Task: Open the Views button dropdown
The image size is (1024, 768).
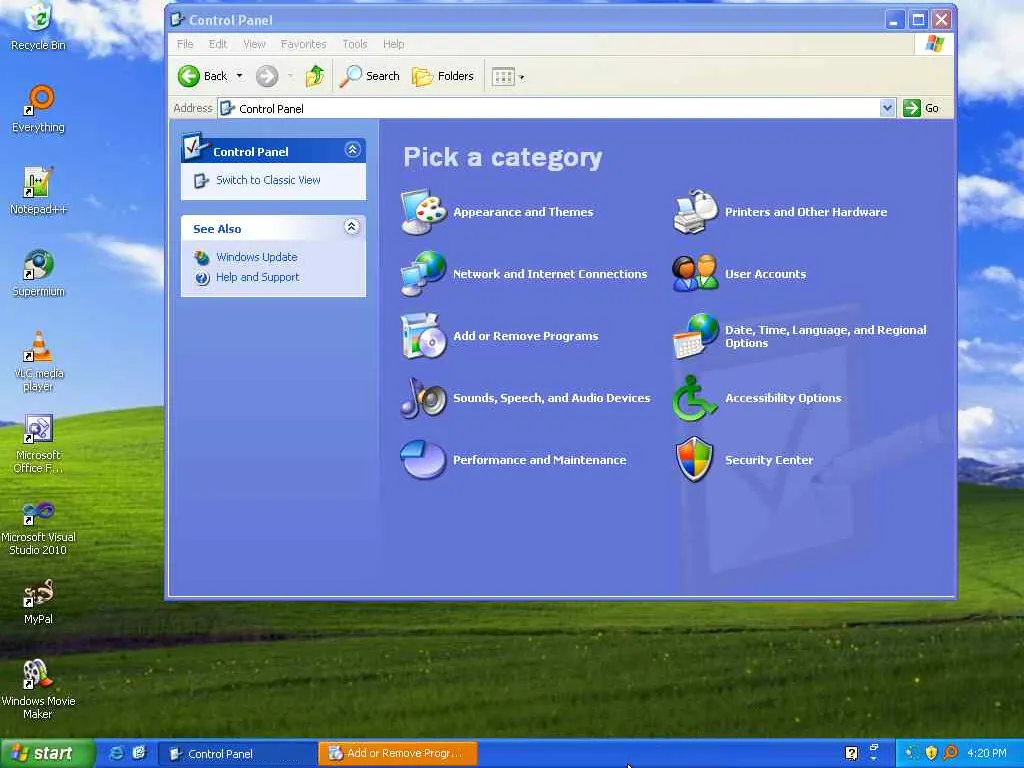Action: point(521,77)
